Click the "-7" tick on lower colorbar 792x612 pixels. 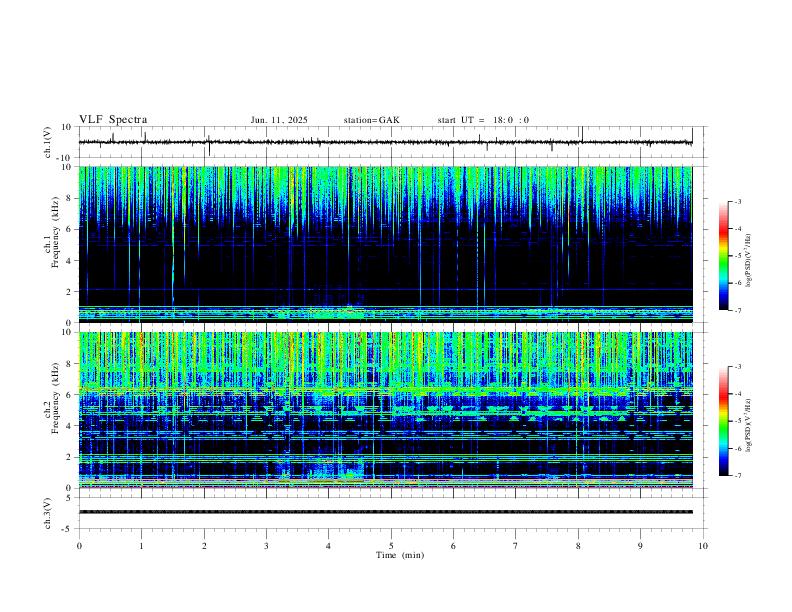coord(737,476)
